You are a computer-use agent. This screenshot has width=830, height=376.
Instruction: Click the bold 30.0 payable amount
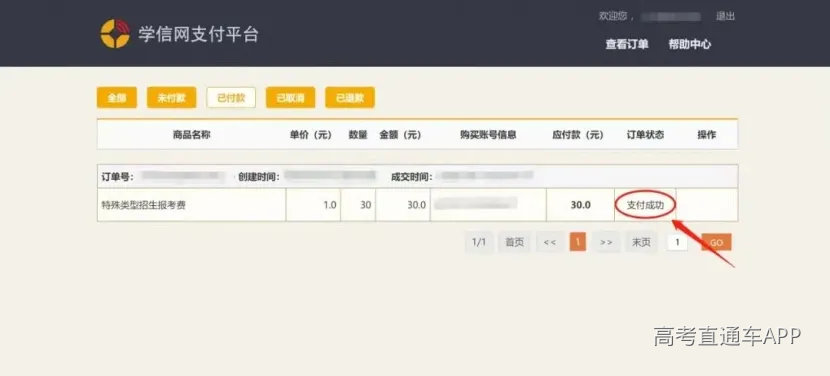click(580, 205)
